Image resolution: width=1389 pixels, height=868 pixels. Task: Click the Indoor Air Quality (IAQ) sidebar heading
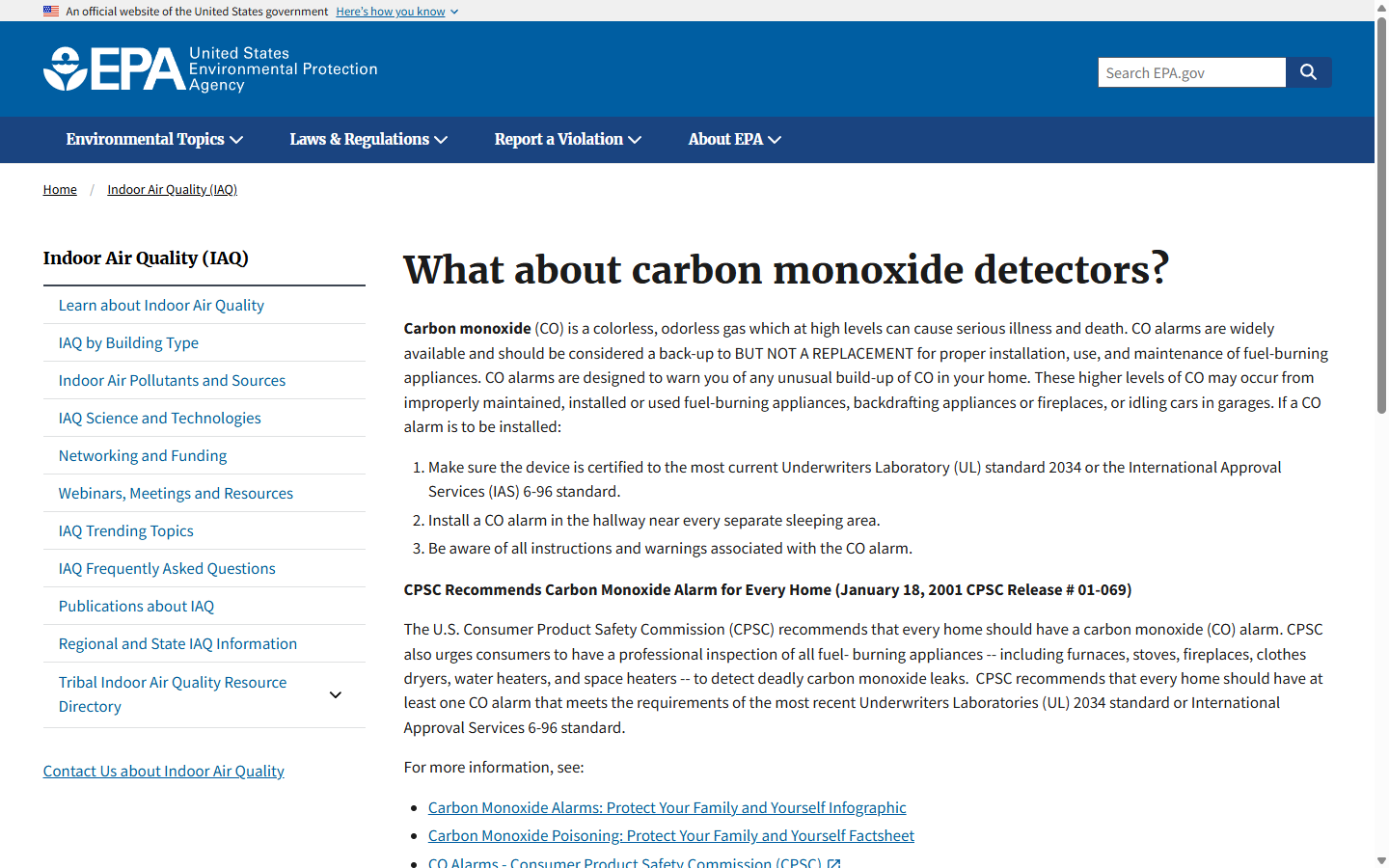click(x=146, y=258)
